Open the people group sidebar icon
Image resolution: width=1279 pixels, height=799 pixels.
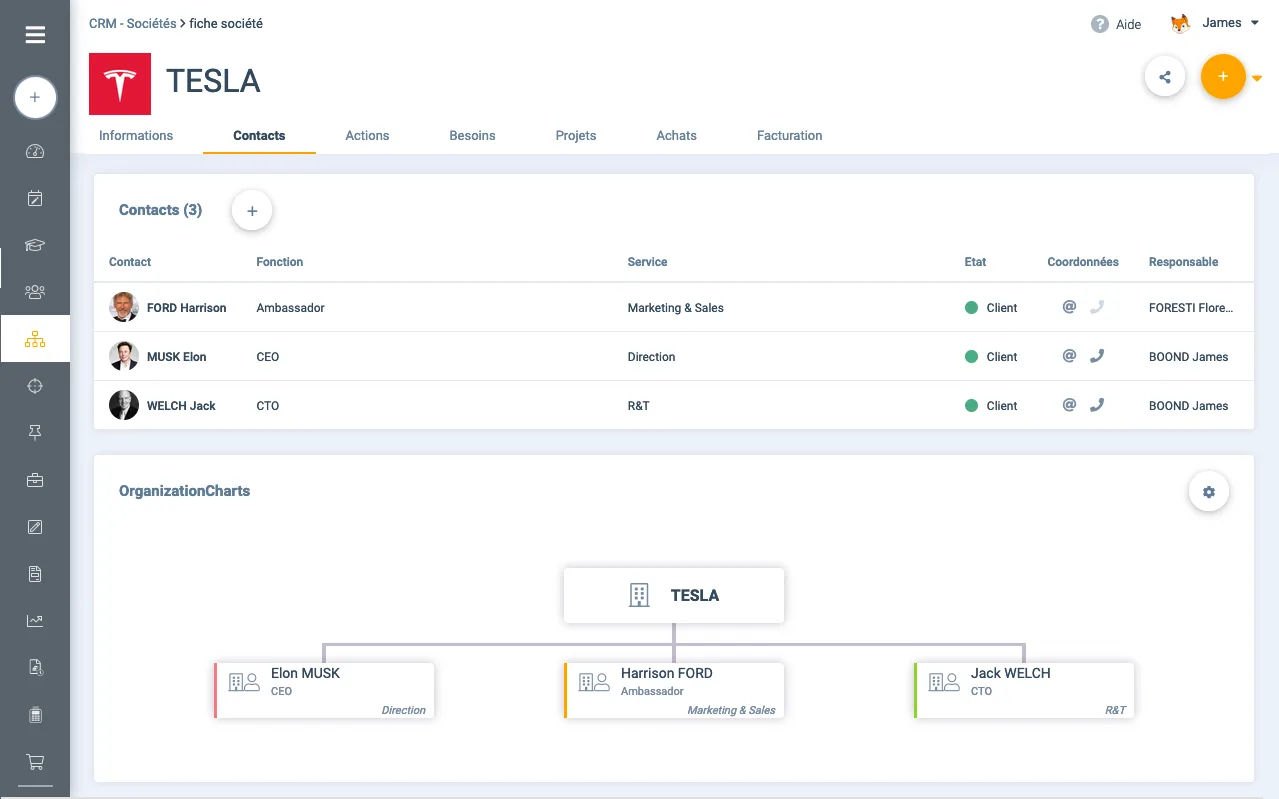click(x=35, y=292)
